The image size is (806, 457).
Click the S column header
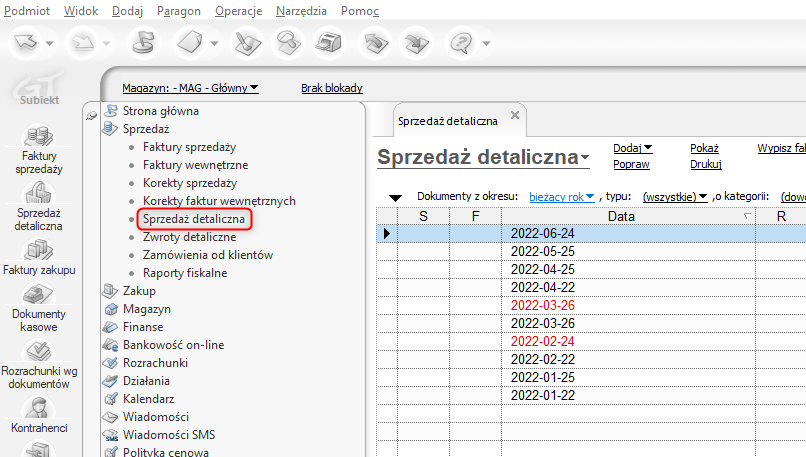[423, 216]
